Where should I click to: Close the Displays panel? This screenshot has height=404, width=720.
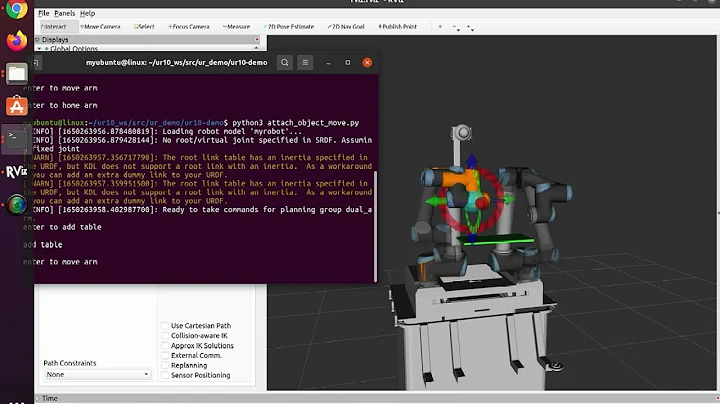[257, 39]
